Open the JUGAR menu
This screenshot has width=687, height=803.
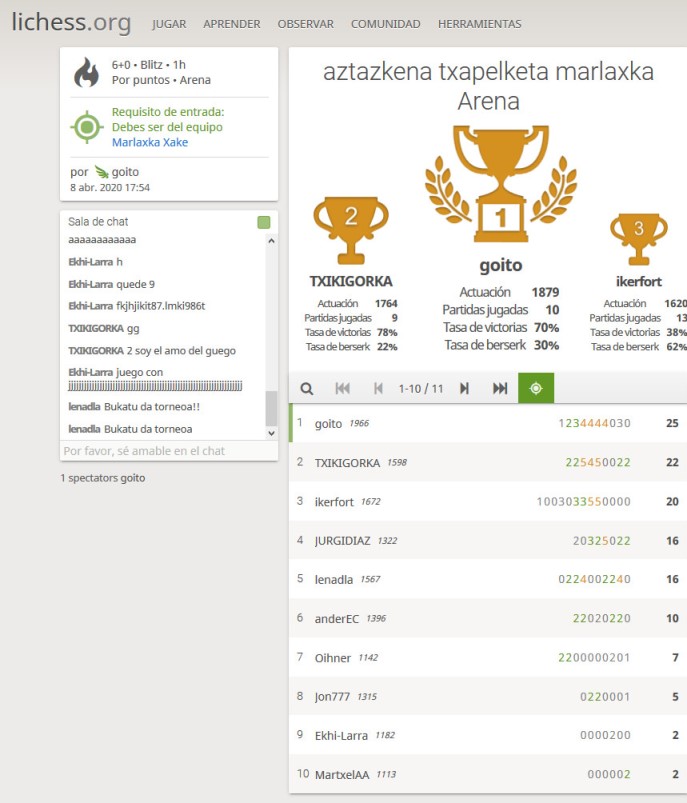169,24
